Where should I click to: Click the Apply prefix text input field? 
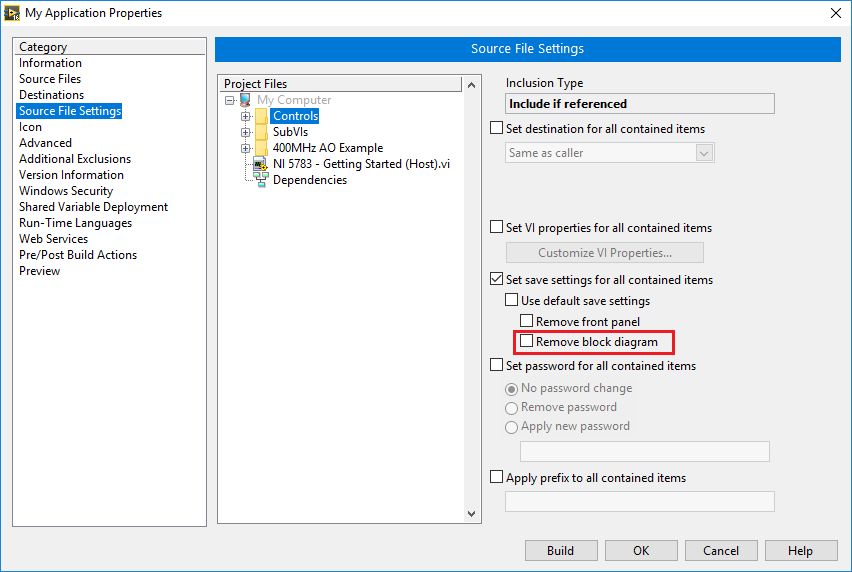pyautogui.click(x=640, y=501)
